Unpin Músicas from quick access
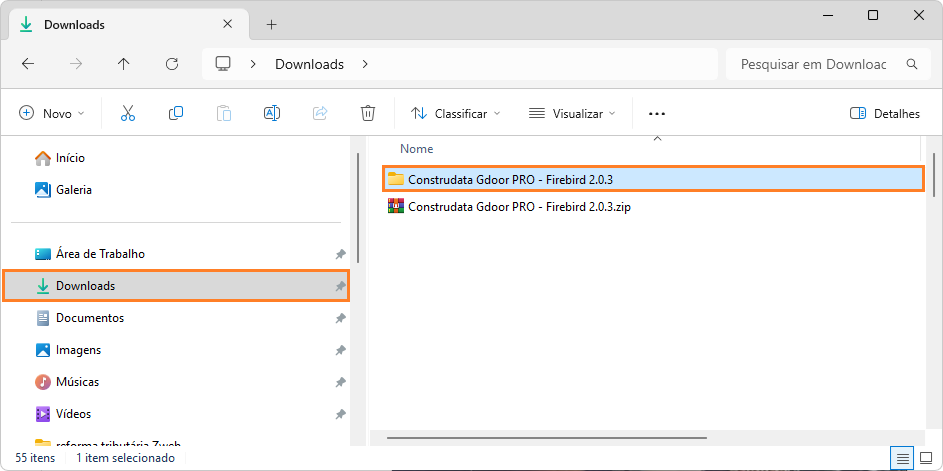943x471 pixels. pyautogui.click(x=340, y=382)
